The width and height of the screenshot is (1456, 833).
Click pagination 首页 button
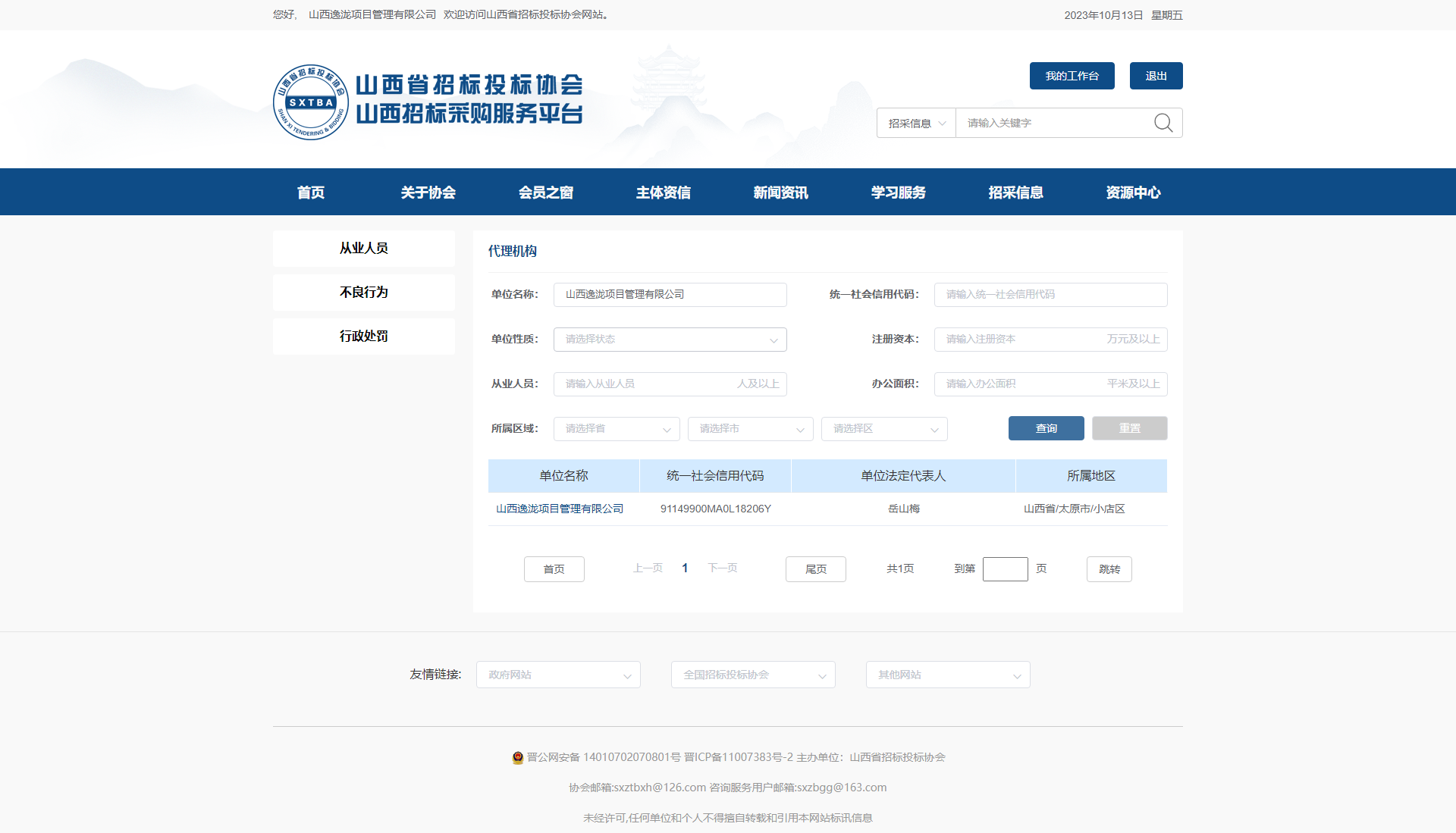(x=554, y=569)
